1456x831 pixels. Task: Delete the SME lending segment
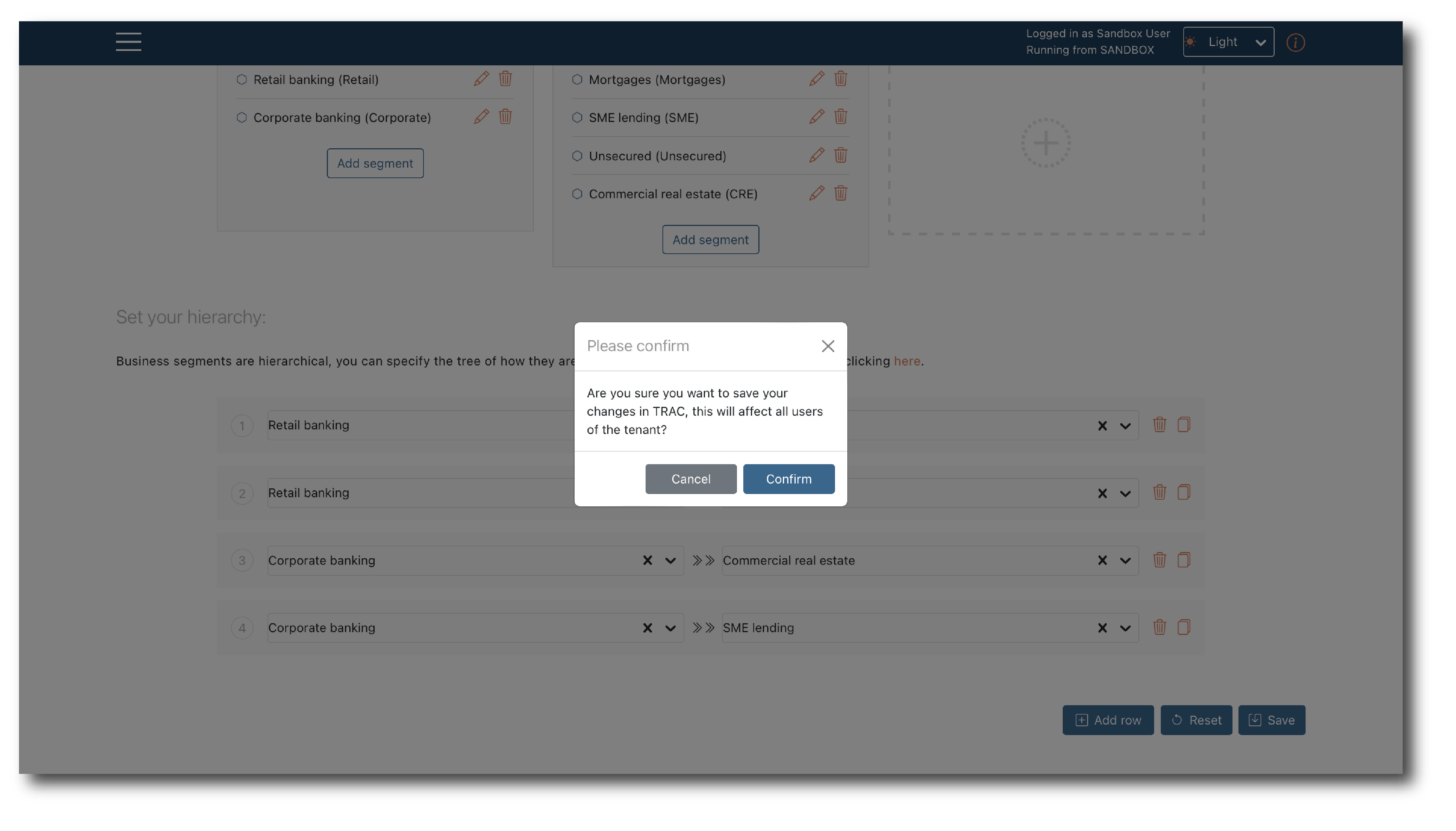click(840, 117)
